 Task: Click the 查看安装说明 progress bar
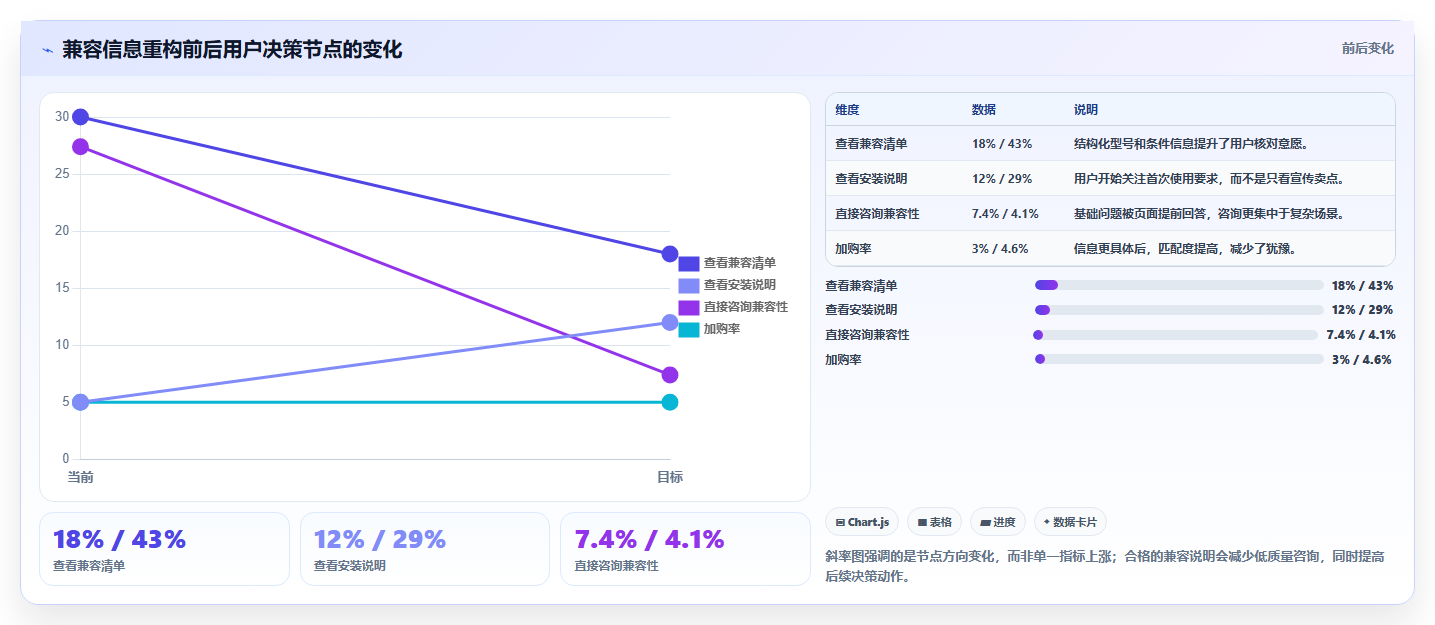1179,310
